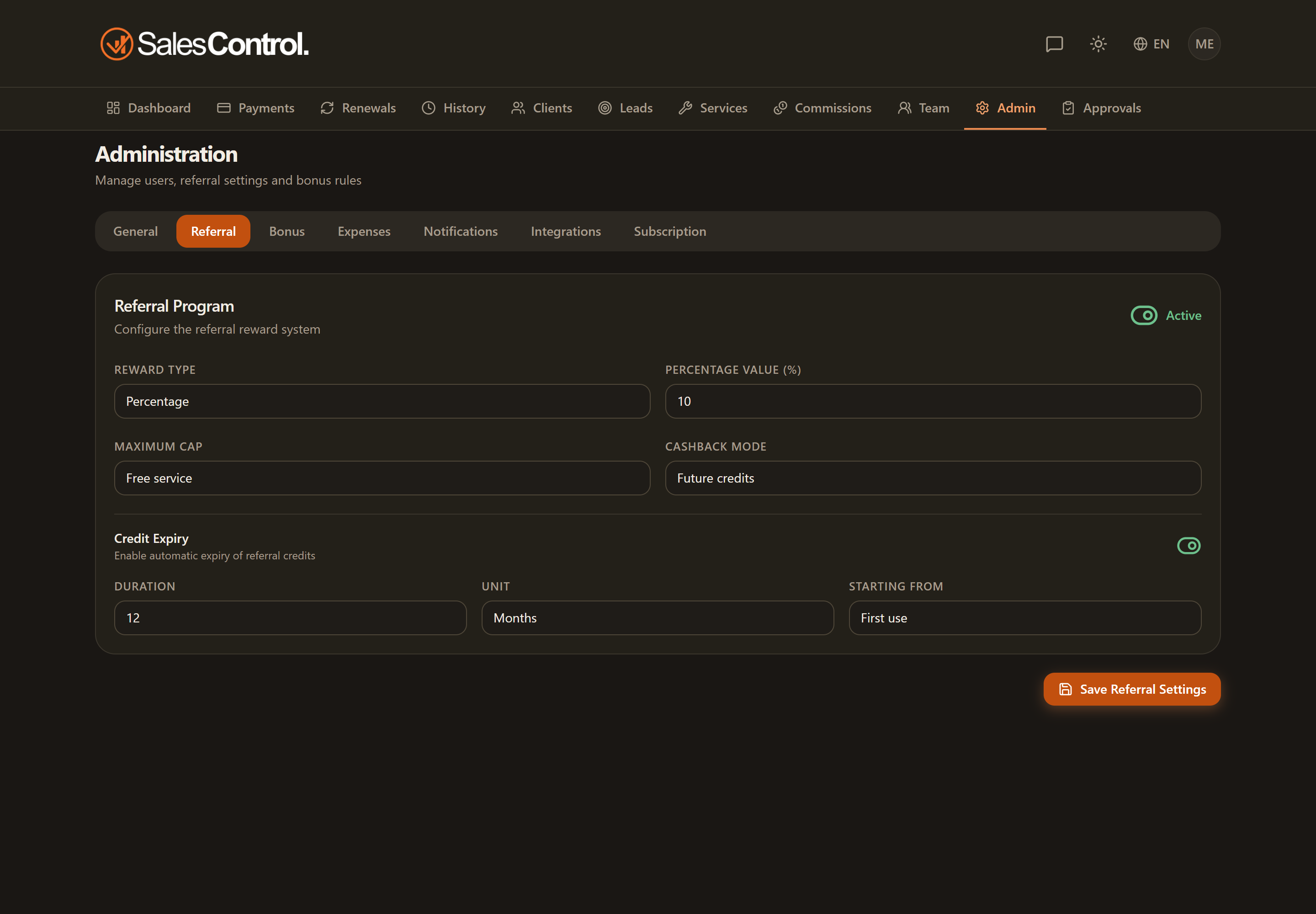Open the ME user avatar menu
Screen dimensions: 1316x914
tap(1205, 44)
